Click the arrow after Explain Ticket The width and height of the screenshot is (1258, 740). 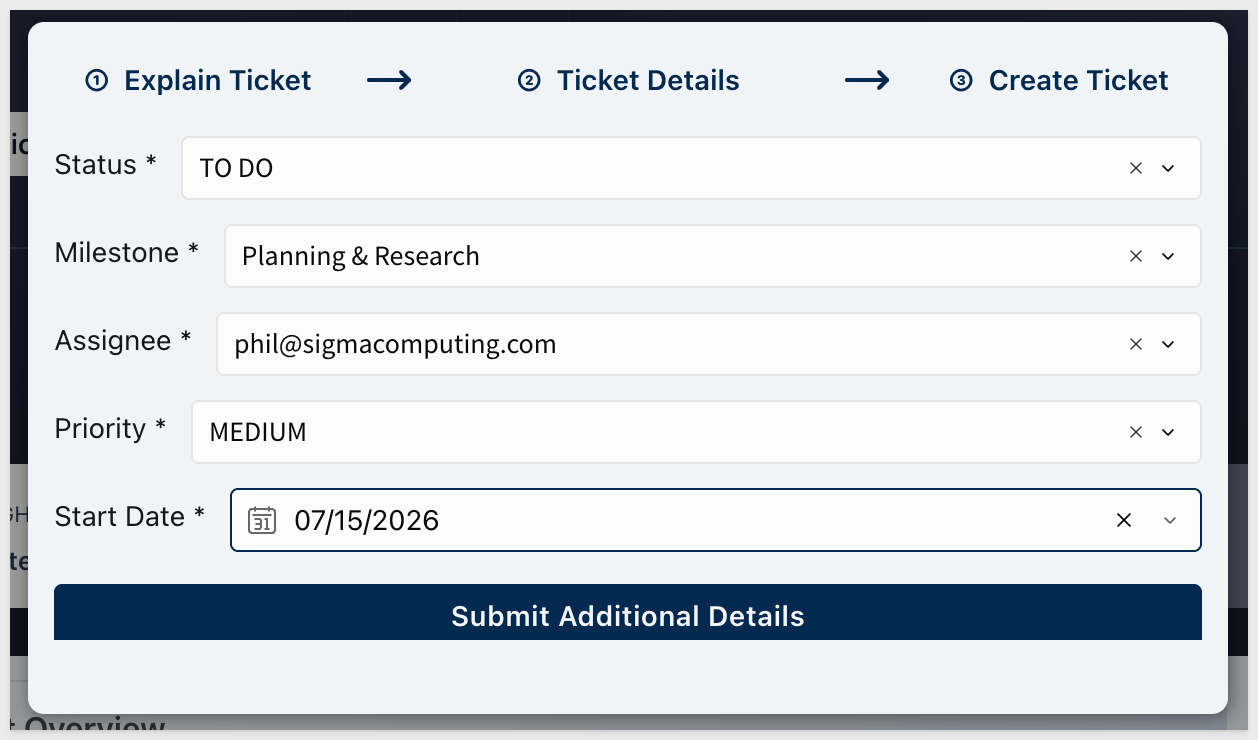389,80
